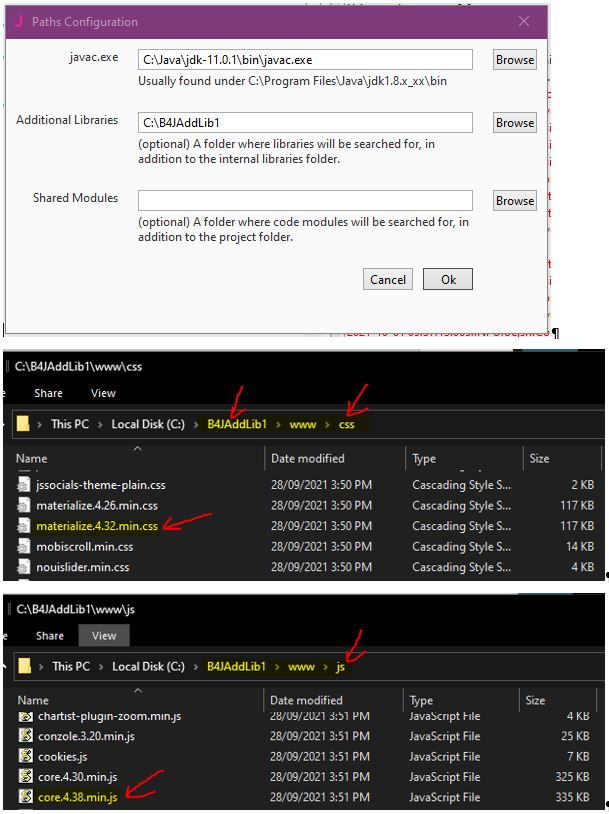Confirm the Paths Configuration with Ok

[448, 279]
